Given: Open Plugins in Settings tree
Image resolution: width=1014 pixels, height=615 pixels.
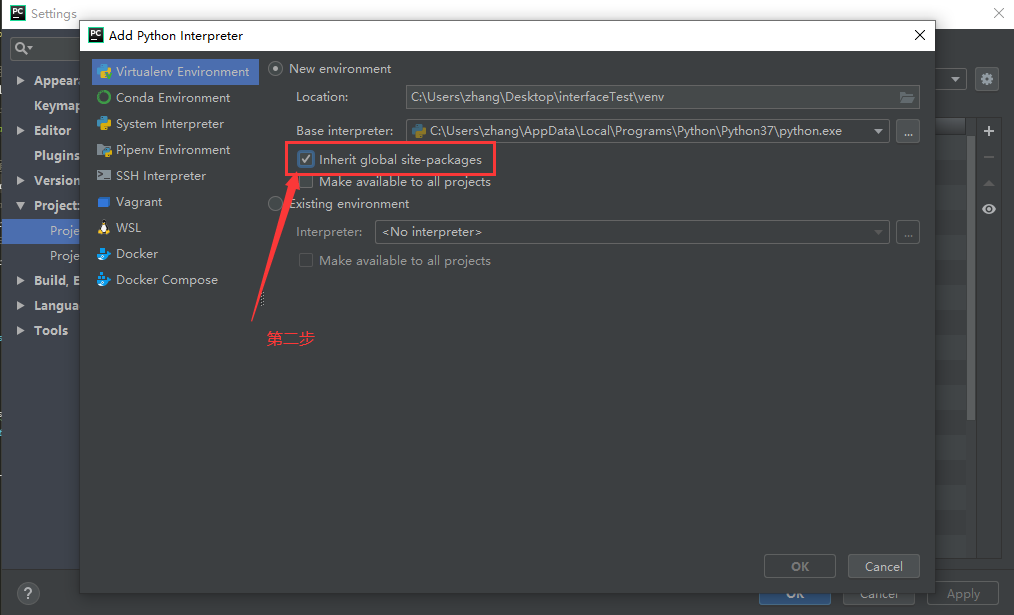Looking at the screenshot, I should pyautogui.click(x=56, y=155).
